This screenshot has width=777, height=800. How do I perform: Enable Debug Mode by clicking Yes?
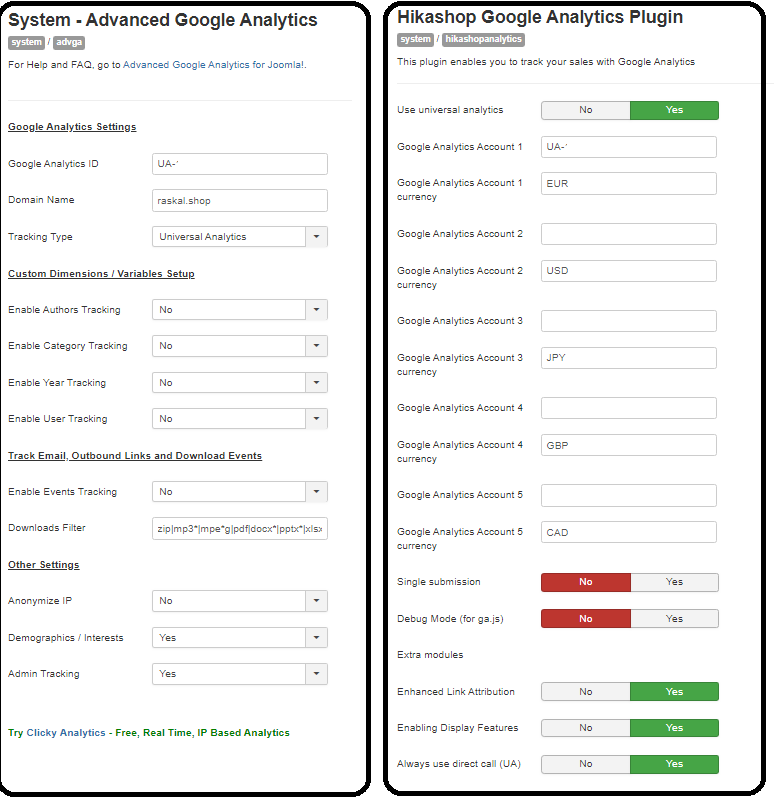point(674,619)
